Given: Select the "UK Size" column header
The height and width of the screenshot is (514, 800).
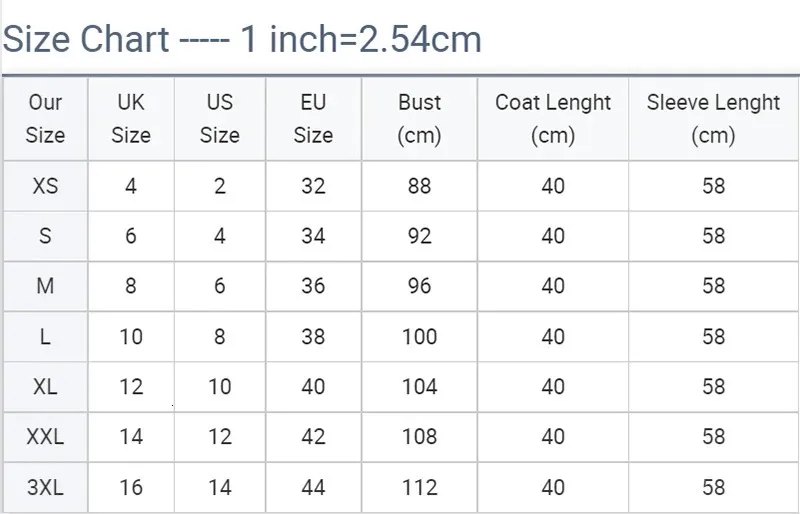Looking at the screenshot, I should [131, 118].
